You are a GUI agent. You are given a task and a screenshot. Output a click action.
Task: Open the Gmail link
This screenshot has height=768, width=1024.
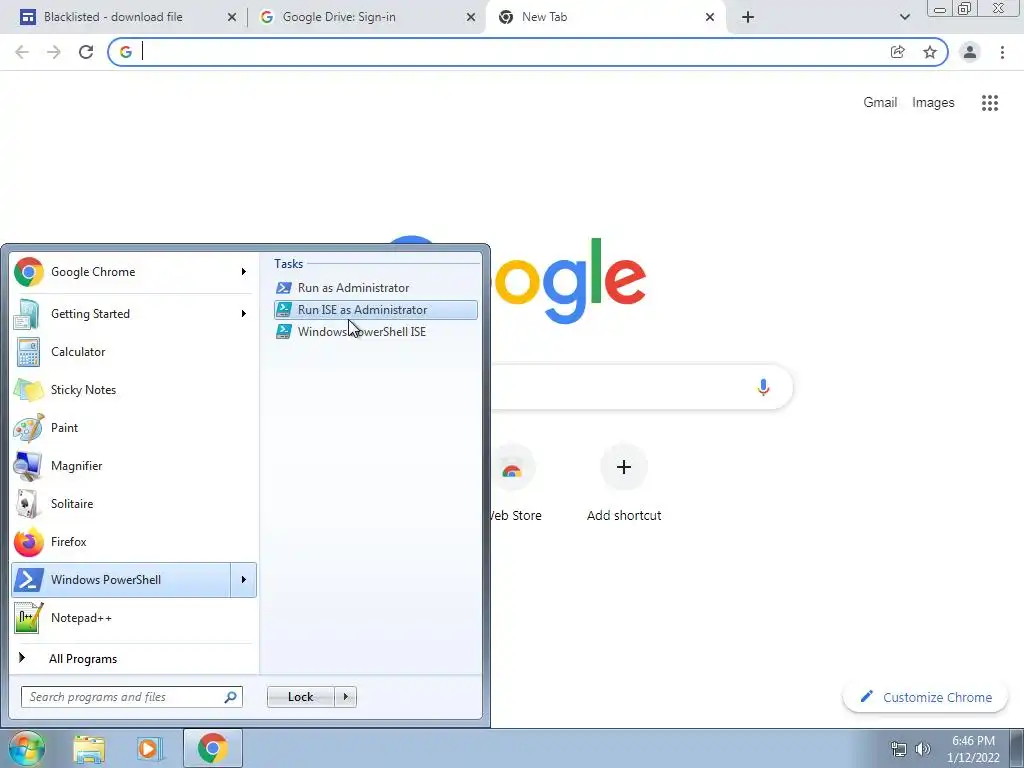[880, 103]
